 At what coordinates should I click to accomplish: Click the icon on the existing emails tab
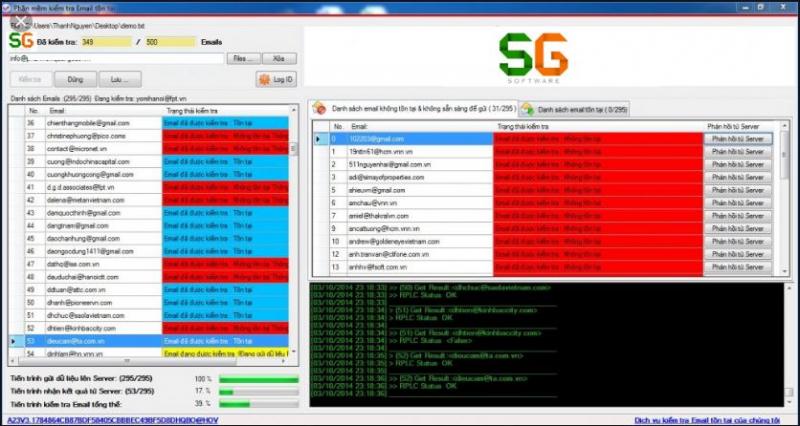tap(526, 107)
